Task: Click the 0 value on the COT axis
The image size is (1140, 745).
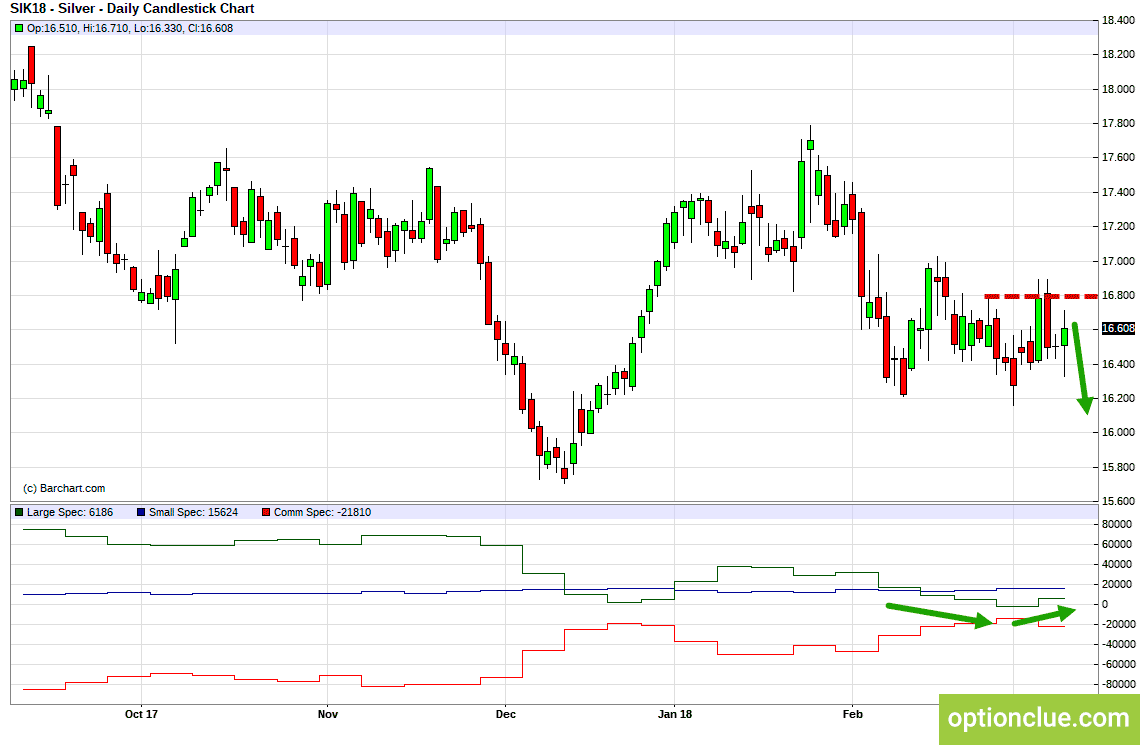Action: [x=1106, y=604]
